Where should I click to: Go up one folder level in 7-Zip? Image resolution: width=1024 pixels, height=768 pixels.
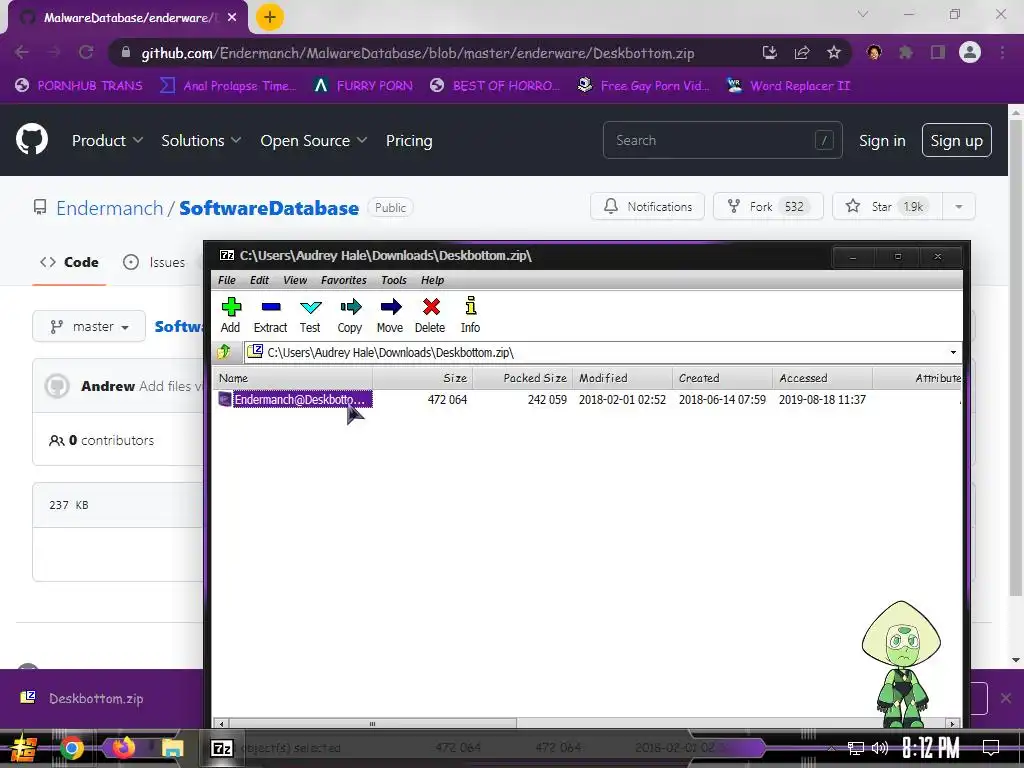(x=224, y=352)
